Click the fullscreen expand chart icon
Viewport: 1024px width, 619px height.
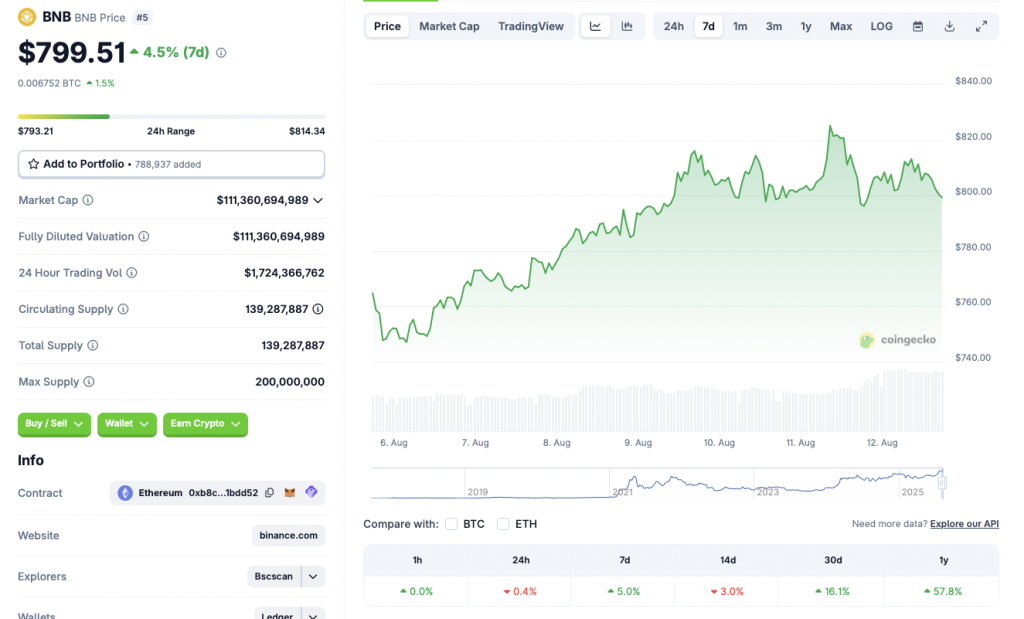tap(982, 26)
